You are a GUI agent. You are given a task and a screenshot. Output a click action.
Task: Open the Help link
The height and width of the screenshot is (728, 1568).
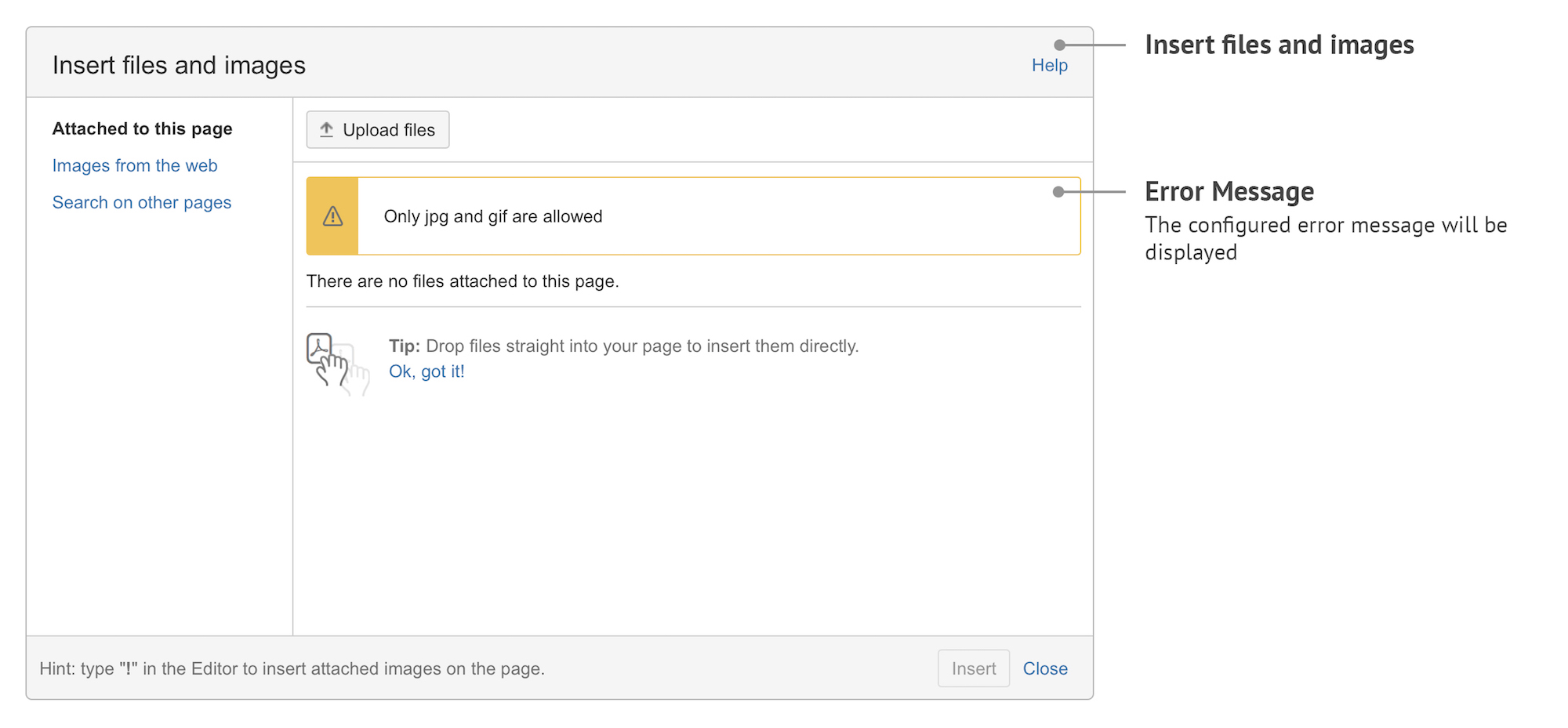coord(1049,65)
